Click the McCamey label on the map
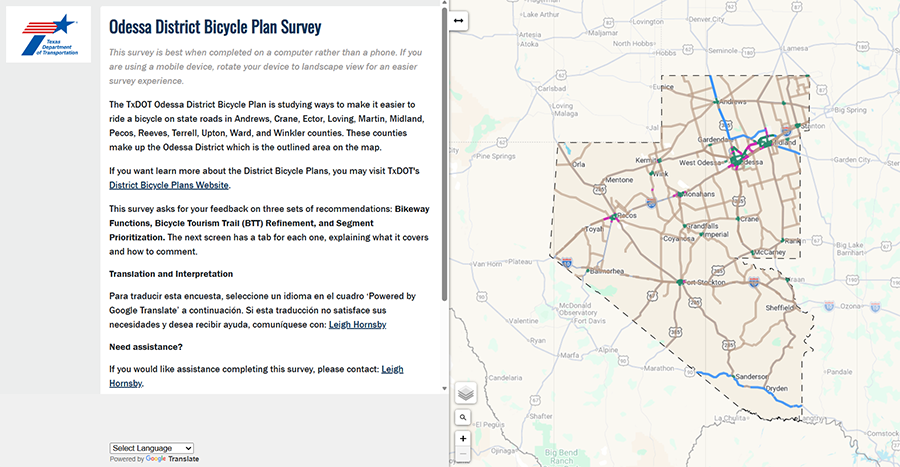Screen dimensions: 900x467 tap(770, 252)
